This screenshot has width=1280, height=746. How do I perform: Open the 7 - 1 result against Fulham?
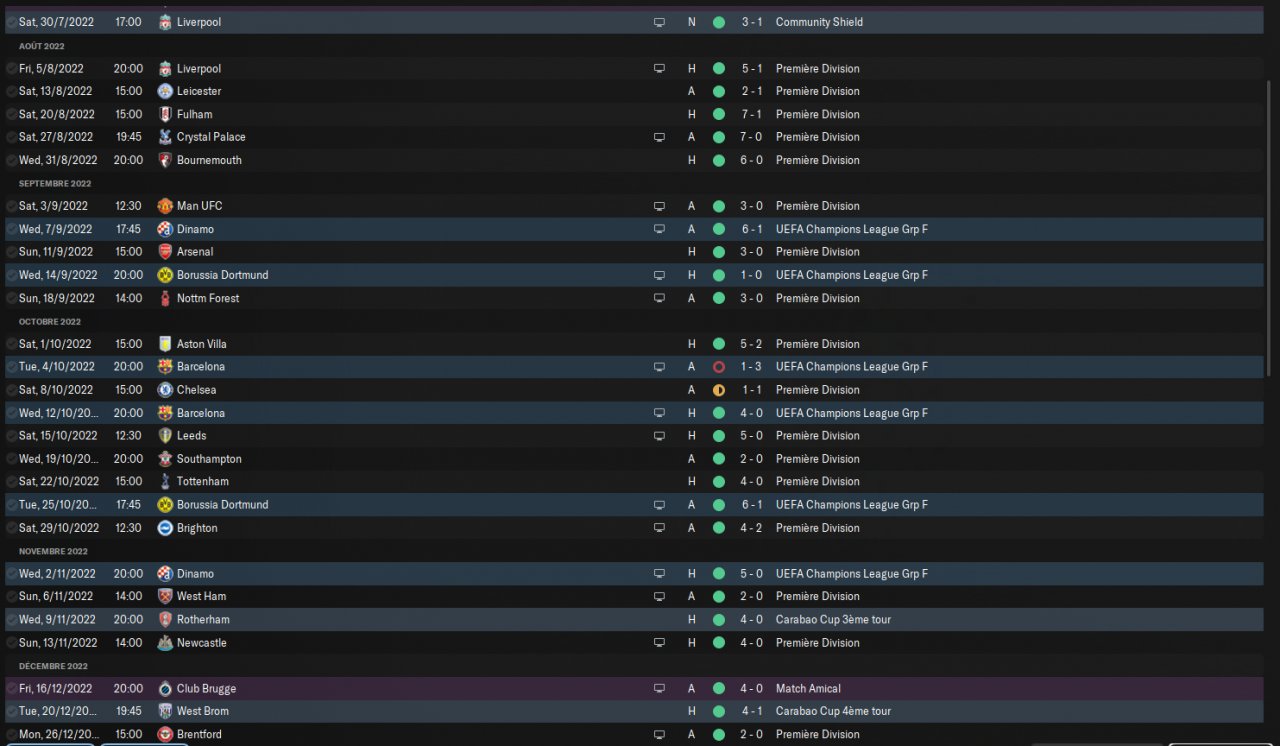[x=752, y=114]
